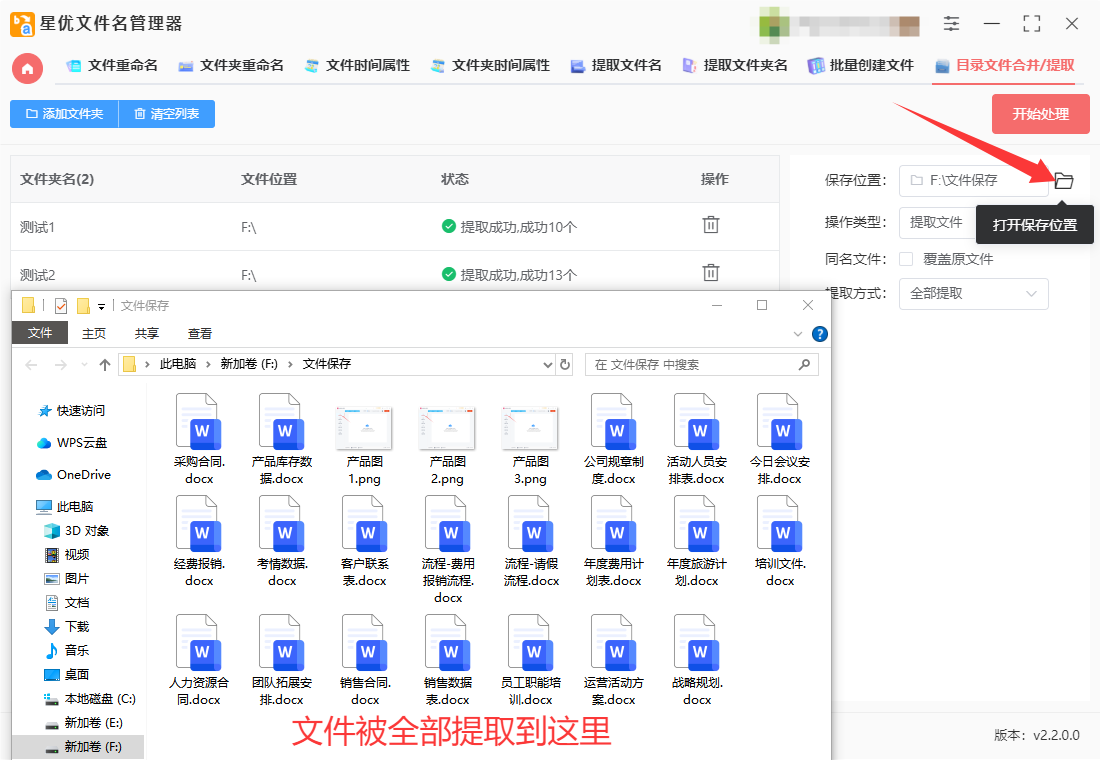
Task: Go back in Explorer navigation
Action: click(31, 364)
